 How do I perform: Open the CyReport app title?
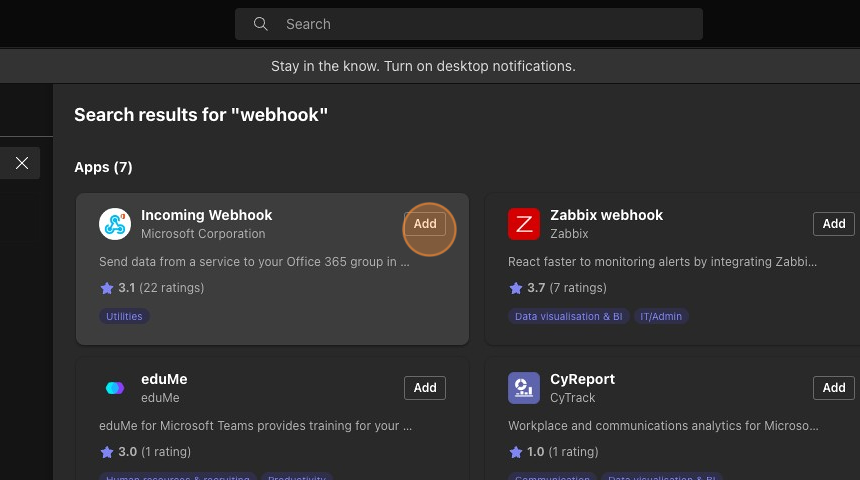[582, 379]
